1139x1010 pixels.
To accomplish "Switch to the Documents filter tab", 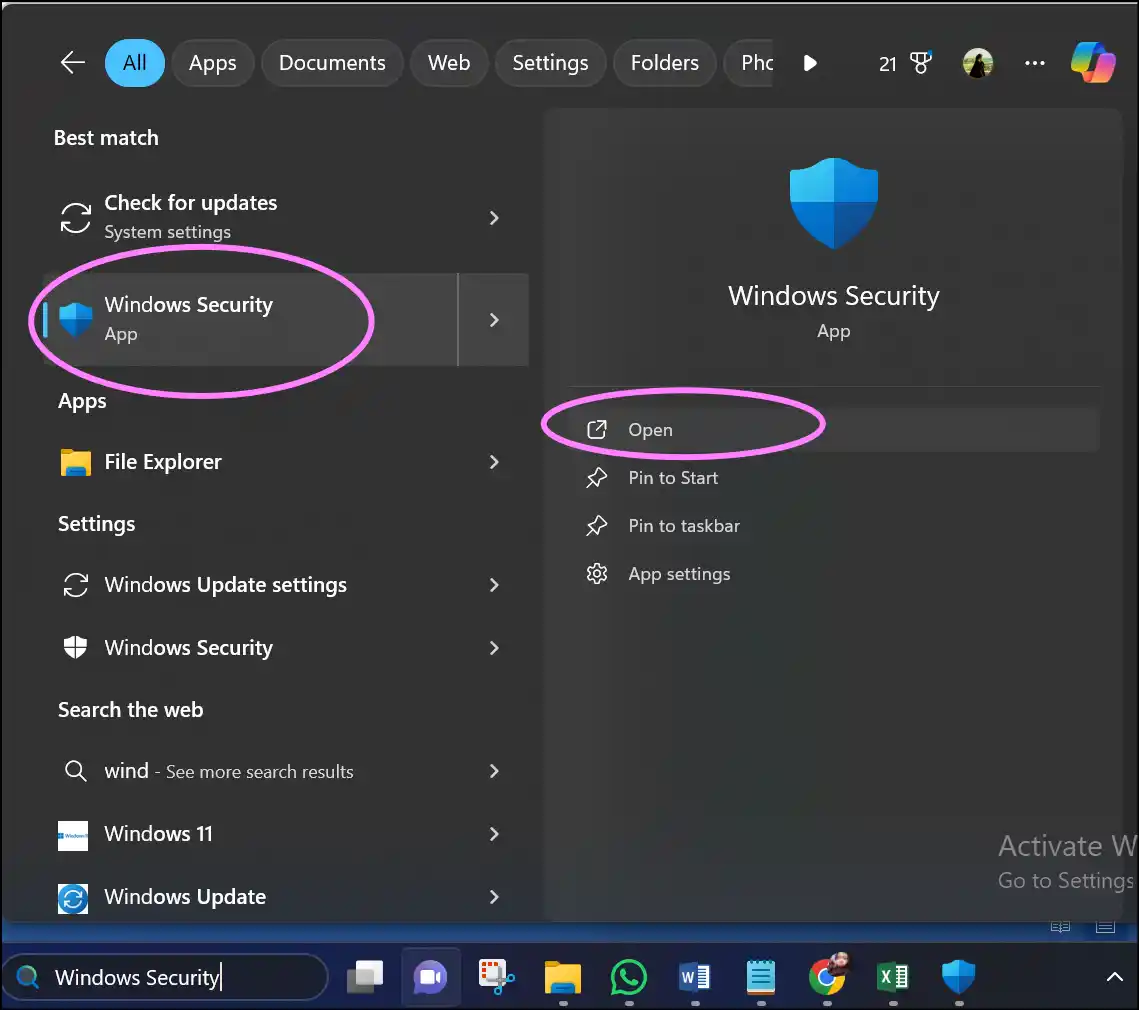I will (x=332, y=62).
